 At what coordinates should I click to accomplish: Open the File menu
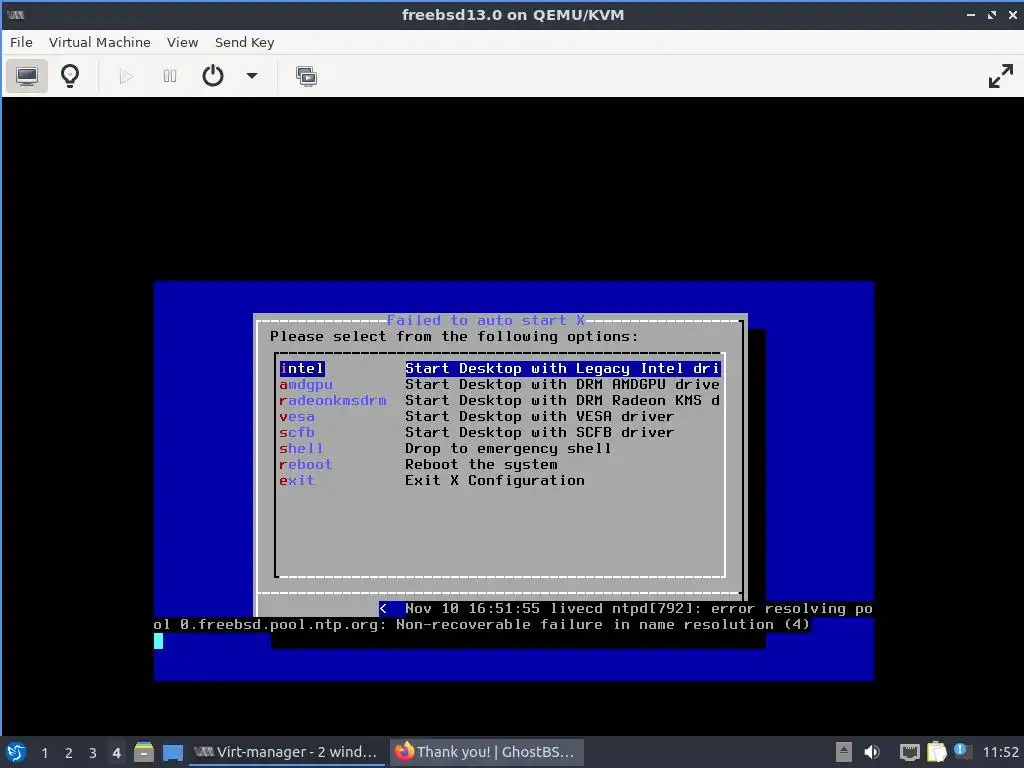pyautogui.click(x=21, y=42)
